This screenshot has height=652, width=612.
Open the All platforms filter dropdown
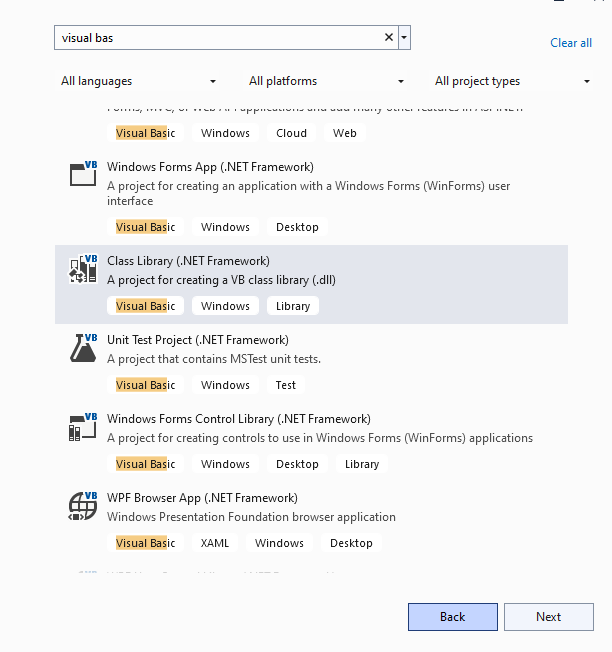(x=326, y=81)
